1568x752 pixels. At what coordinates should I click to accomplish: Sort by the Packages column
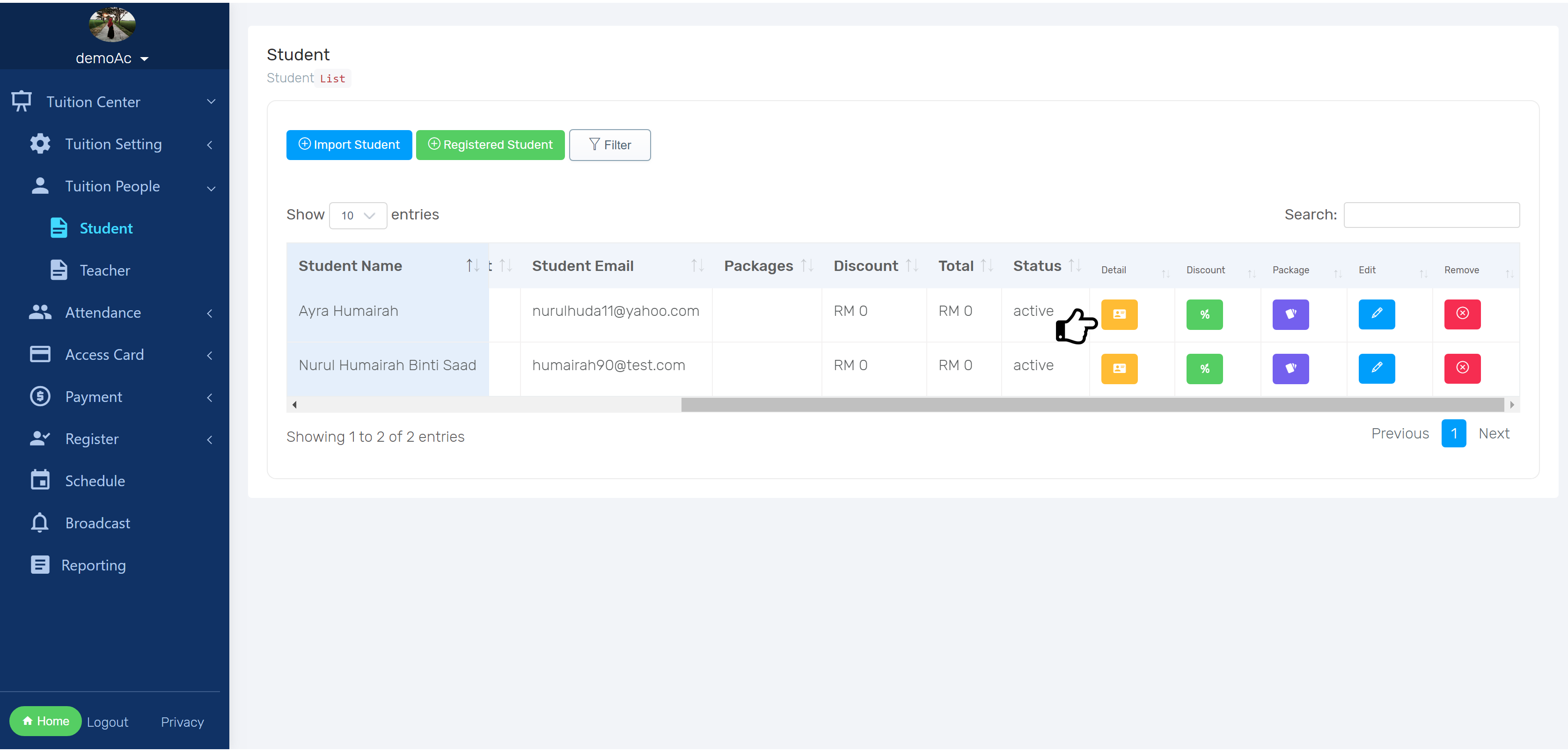[767, 266]
